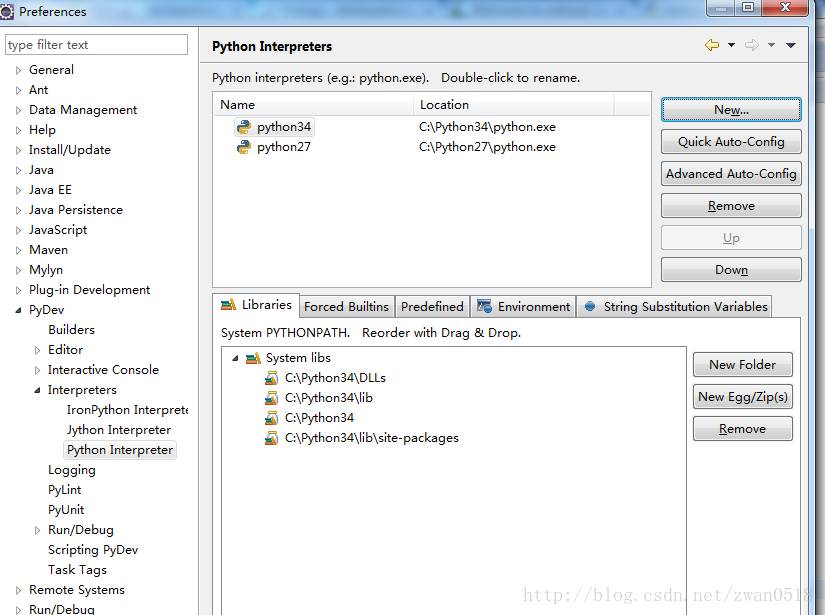Click the Quick Auto-Config button
Viewport: 825px width, 615px height.
point(731,142)
